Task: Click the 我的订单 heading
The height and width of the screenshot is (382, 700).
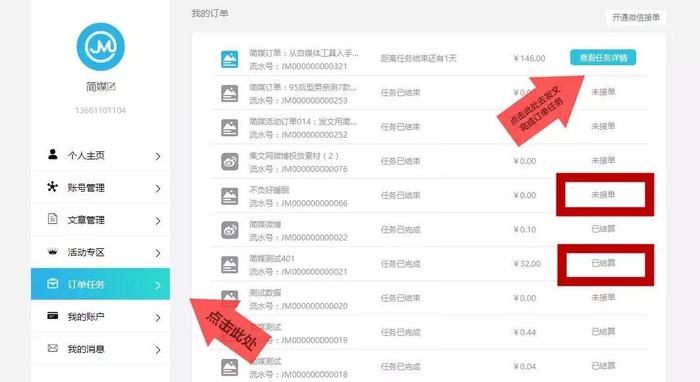Action: click(210, 13)
